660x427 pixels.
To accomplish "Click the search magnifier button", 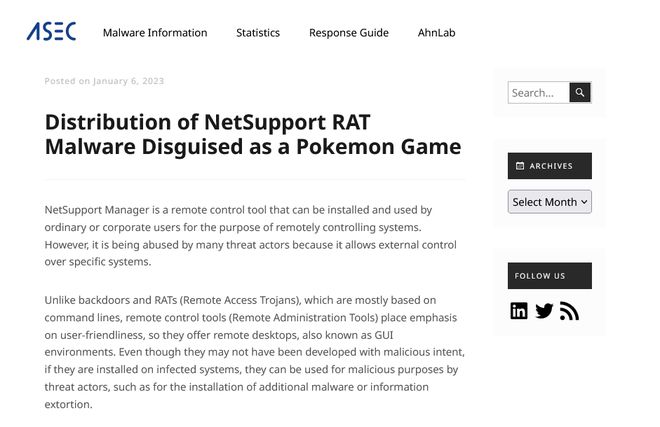I will (580, 92).
